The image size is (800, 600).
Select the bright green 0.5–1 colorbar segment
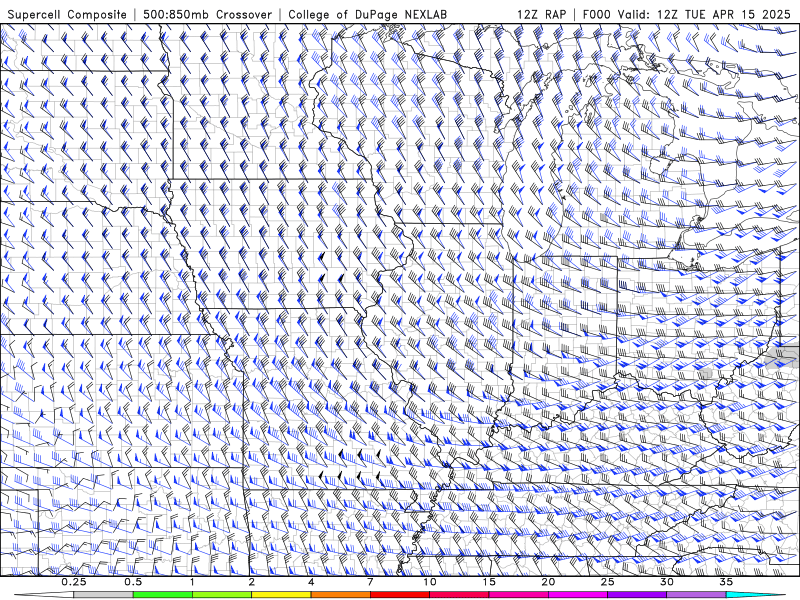click(x=163, y=595)
